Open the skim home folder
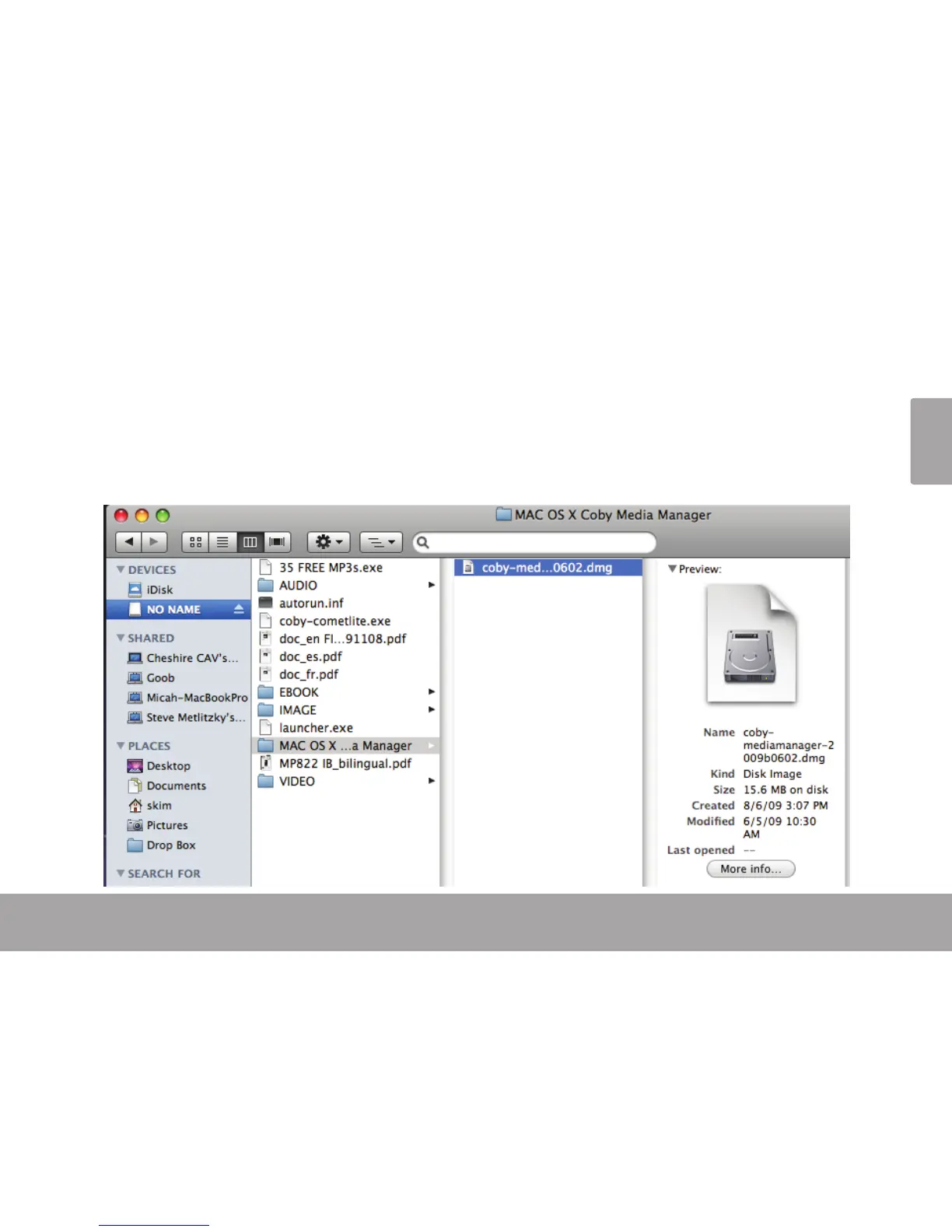Screen dimensions: 952x1232 179,806
